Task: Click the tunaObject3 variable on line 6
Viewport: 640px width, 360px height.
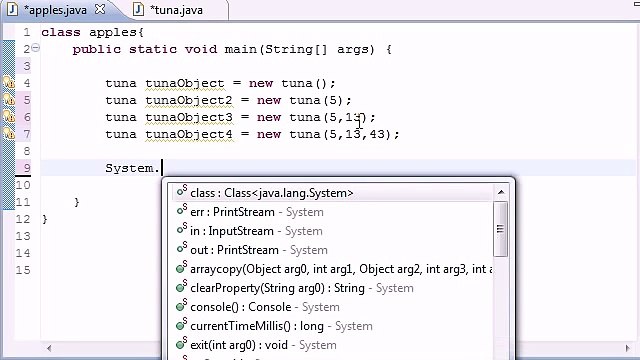Action: pos(189,117)
